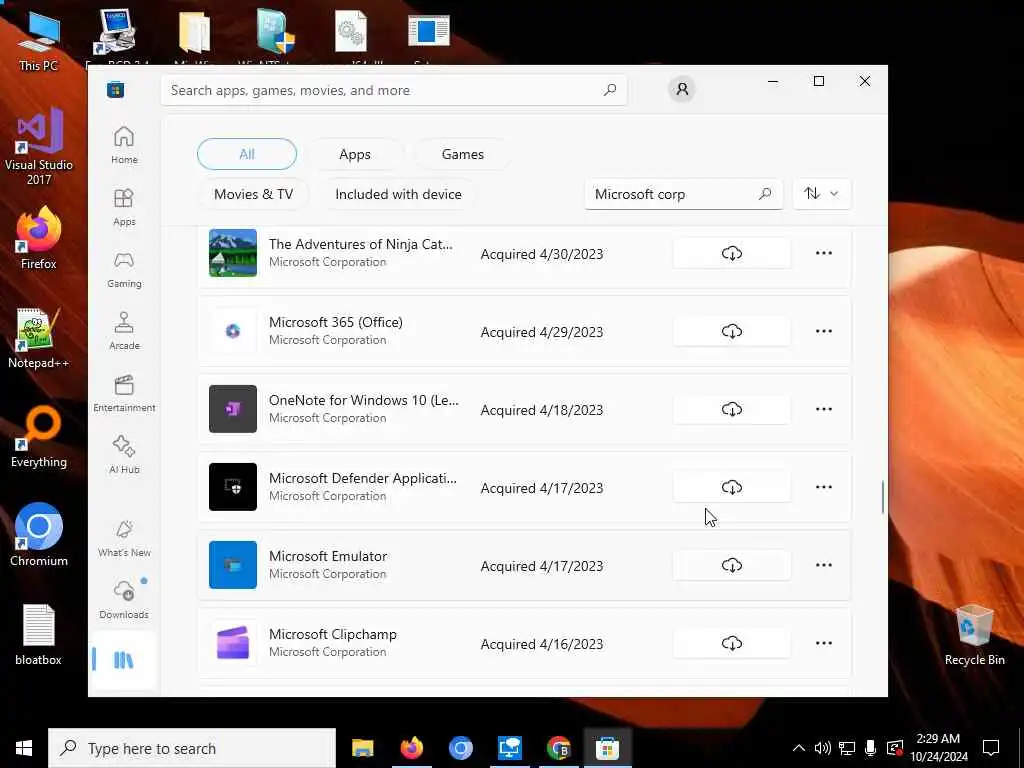Select Movies & TV filter
Screen dimensions: 1024x768
pos(253,194)
